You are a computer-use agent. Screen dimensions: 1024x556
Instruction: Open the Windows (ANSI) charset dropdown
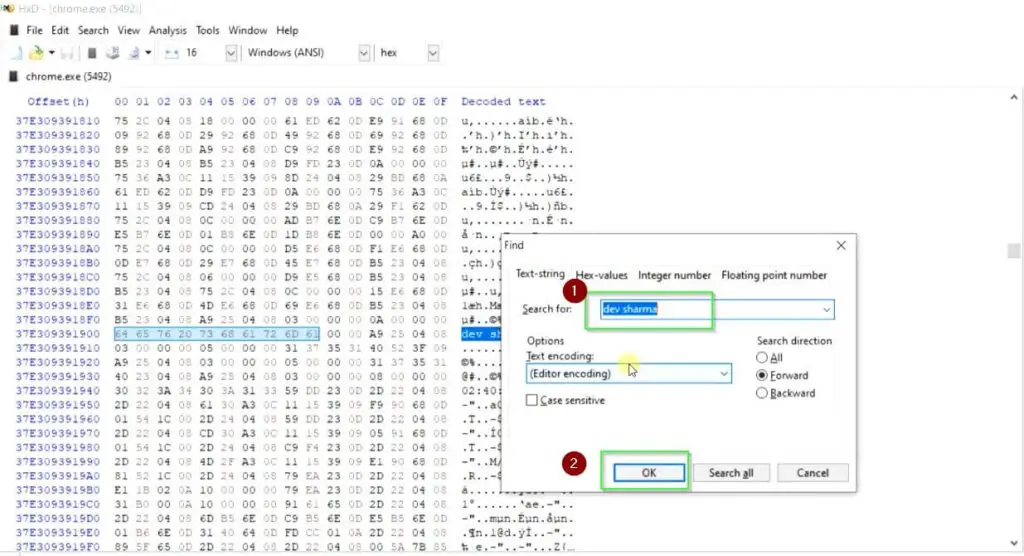364,53
